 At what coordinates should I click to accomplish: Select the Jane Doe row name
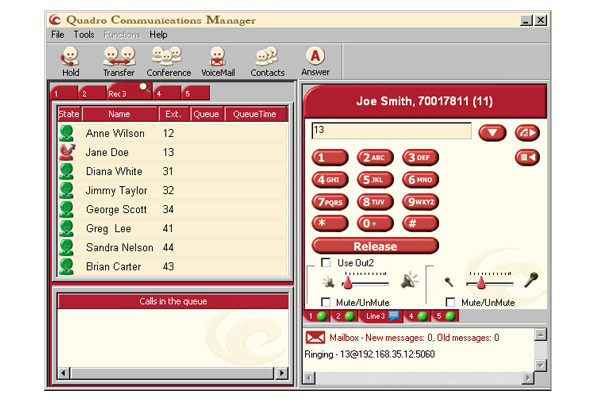[107, 152]
